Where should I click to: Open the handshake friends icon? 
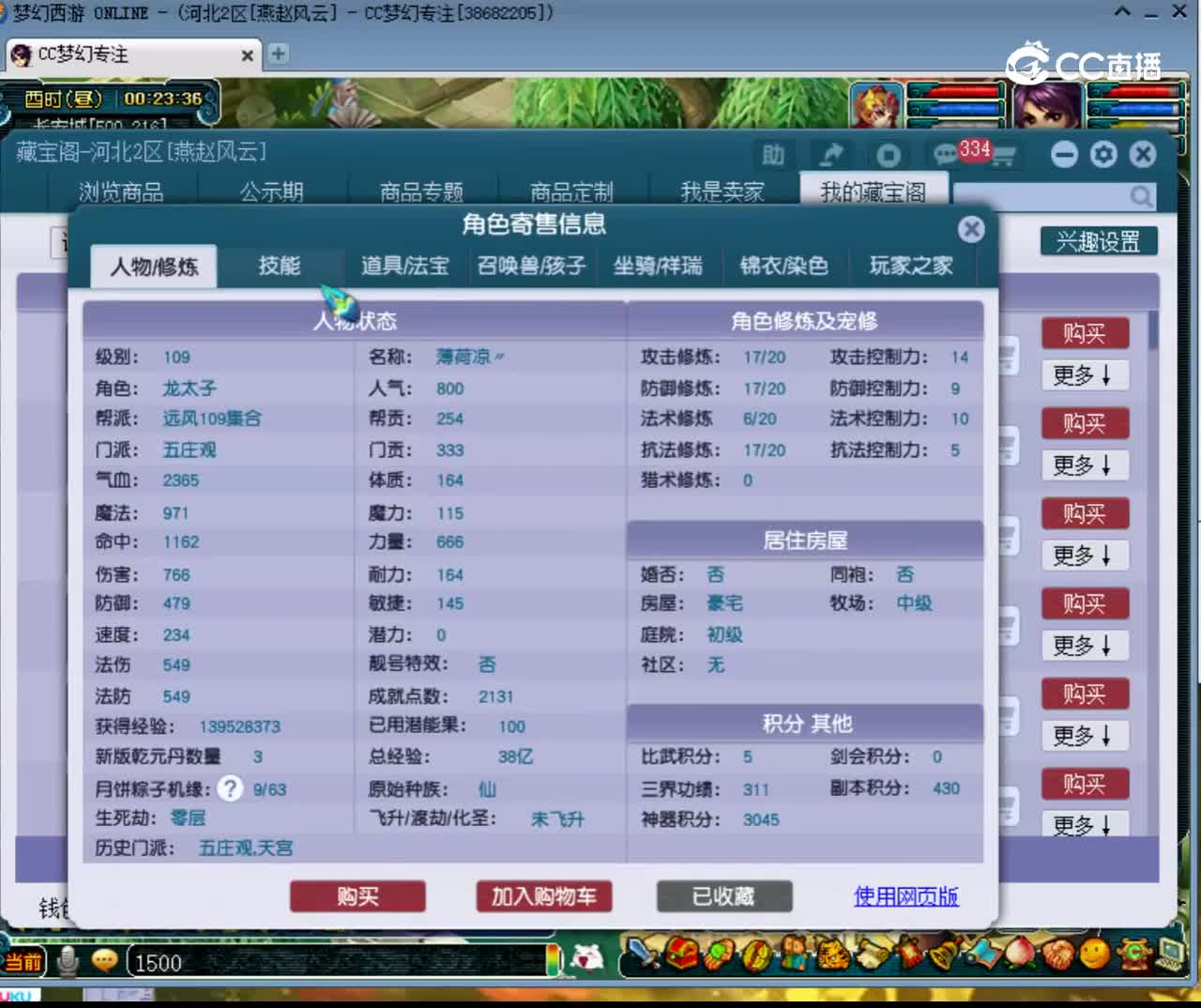[x=1058, y=955]
